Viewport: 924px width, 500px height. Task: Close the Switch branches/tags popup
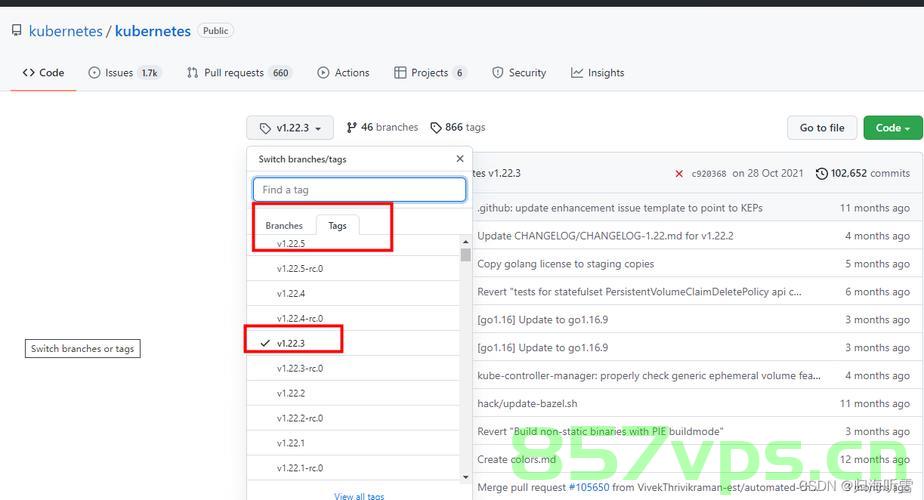point(460,159)
